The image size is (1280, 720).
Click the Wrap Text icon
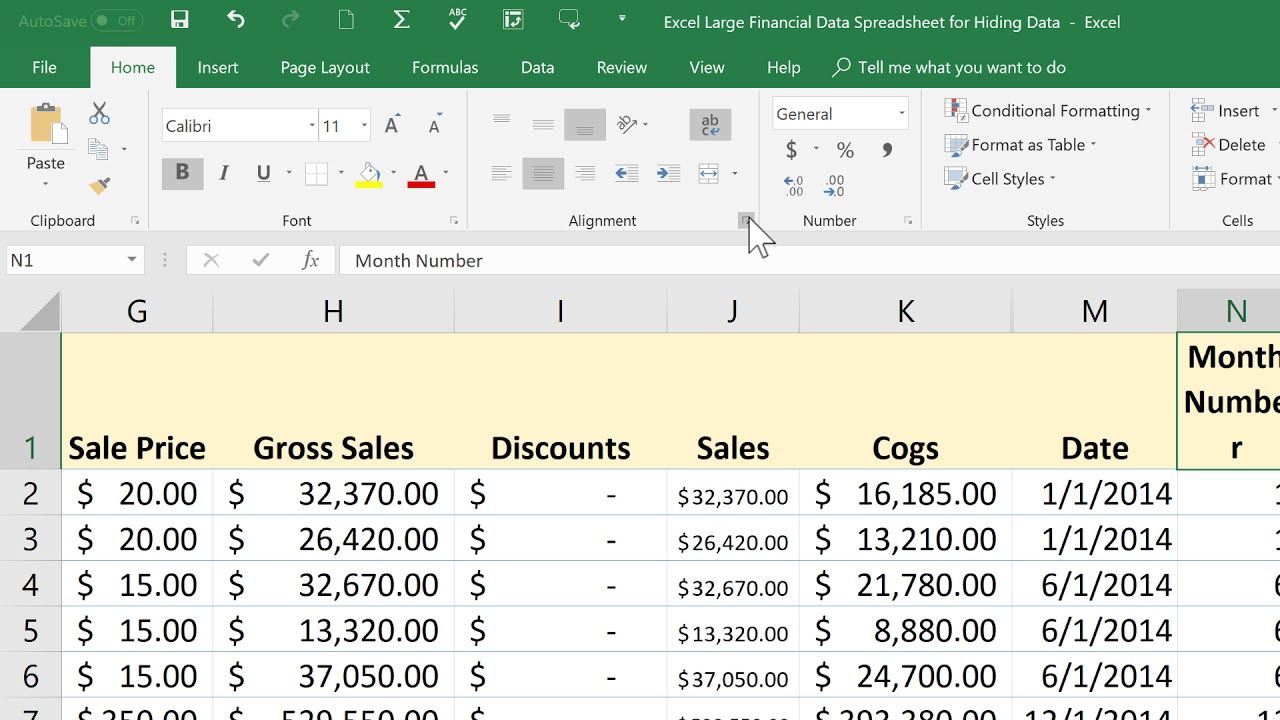click(x=710, y=125)
